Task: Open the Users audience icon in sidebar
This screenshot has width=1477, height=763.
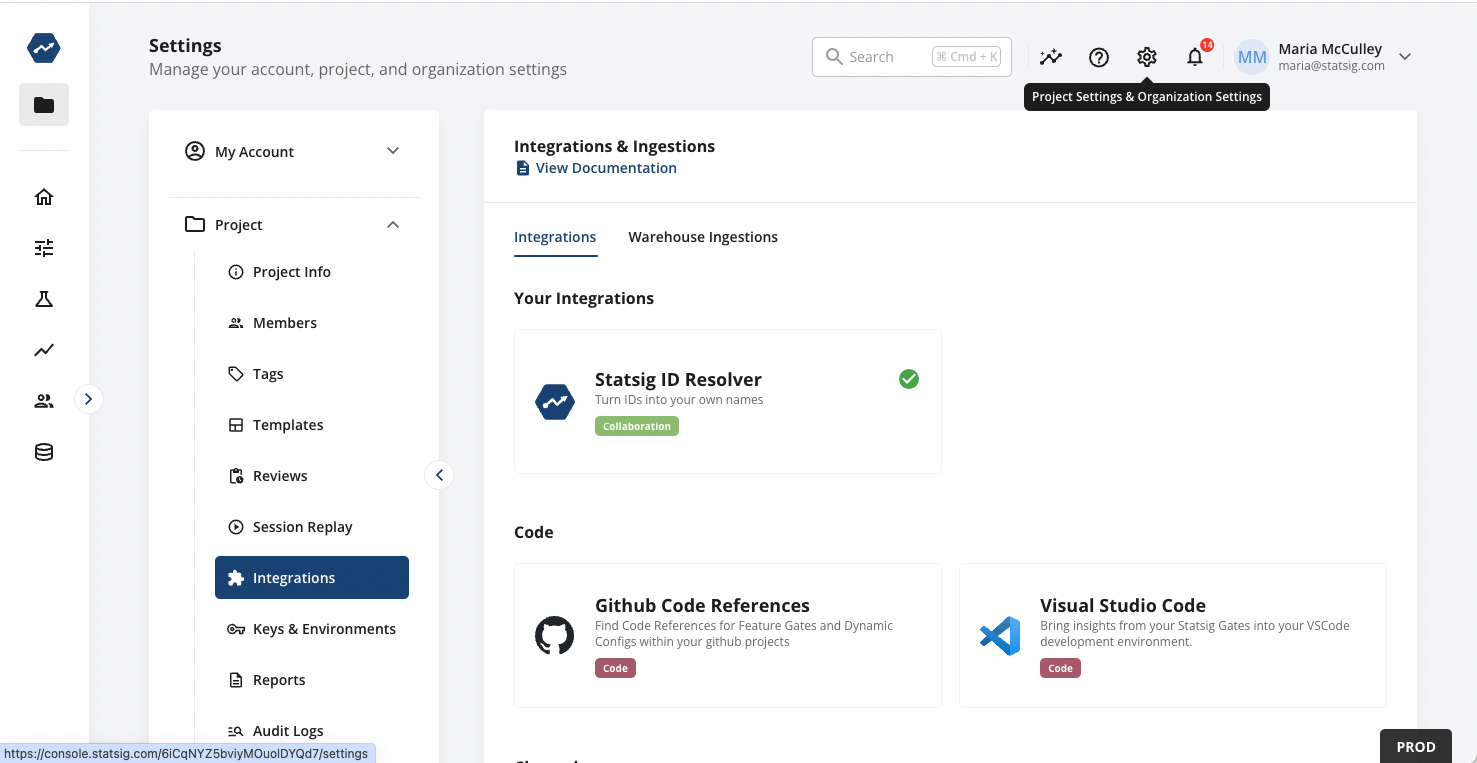Action: pos(43,400)
